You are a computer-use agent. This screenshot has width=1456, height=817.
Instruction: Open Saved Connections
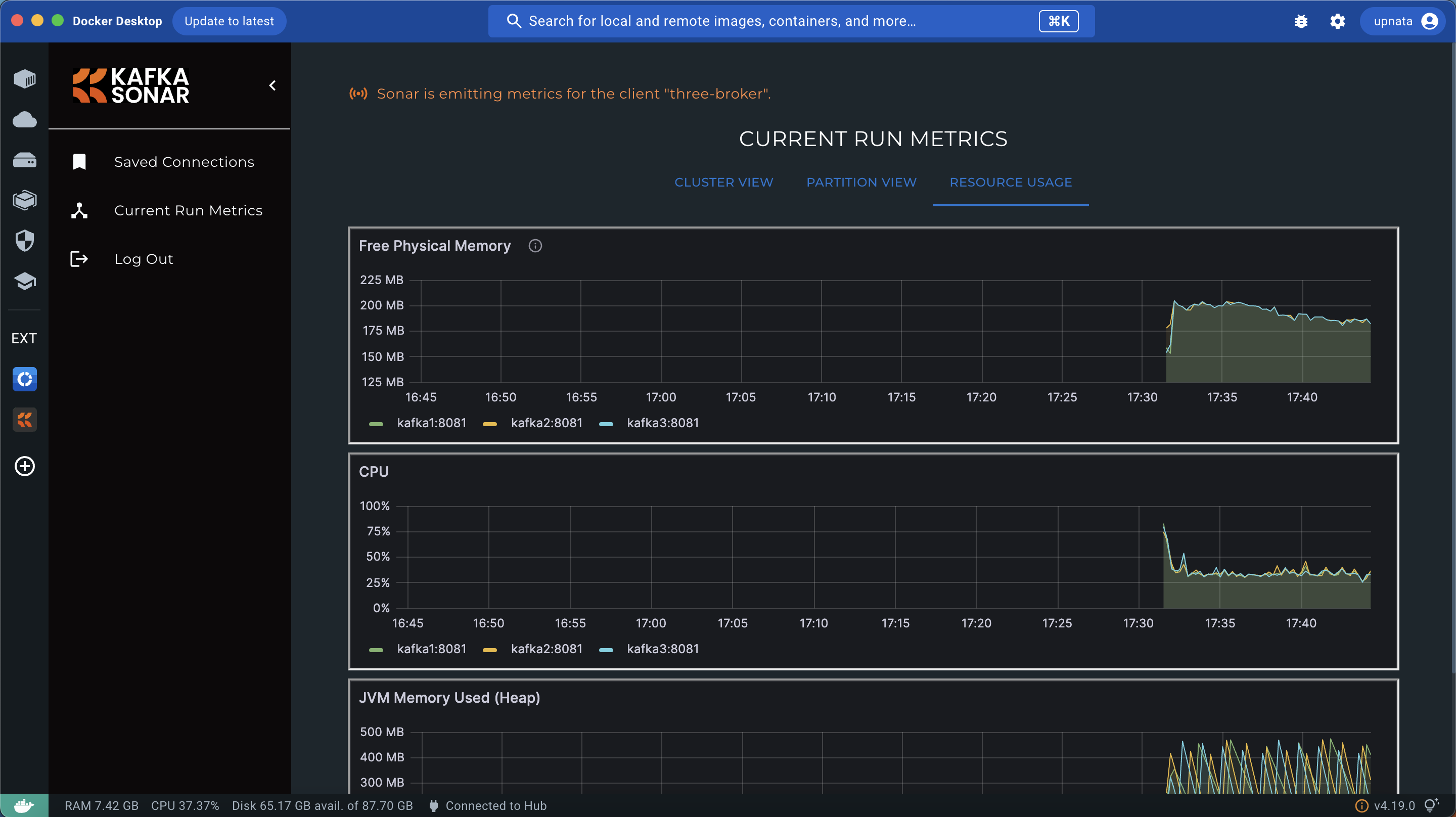tap(184, 162)
